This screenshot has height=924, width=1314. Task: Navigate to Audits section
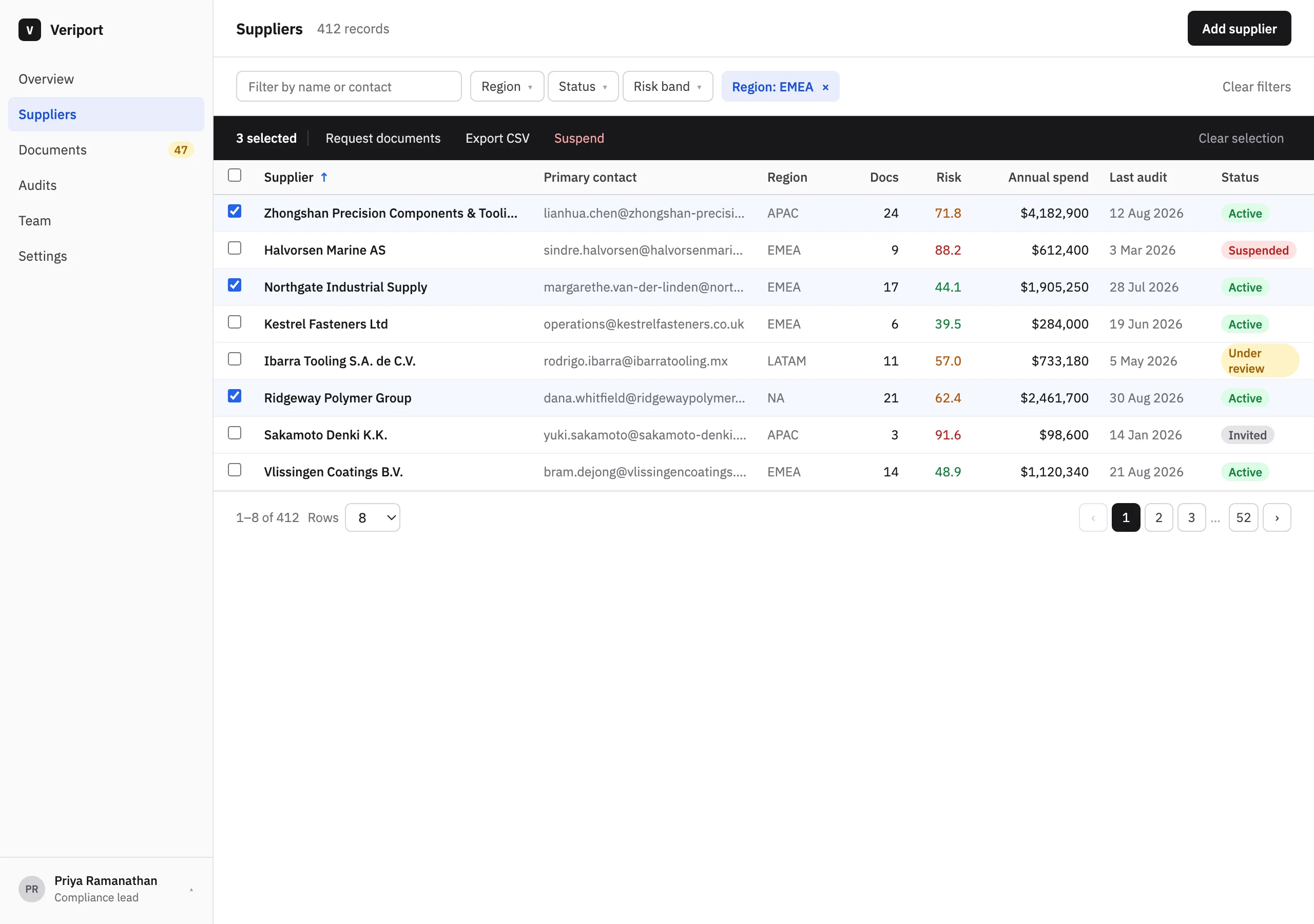pyautogui.click(x=106, y=185)
